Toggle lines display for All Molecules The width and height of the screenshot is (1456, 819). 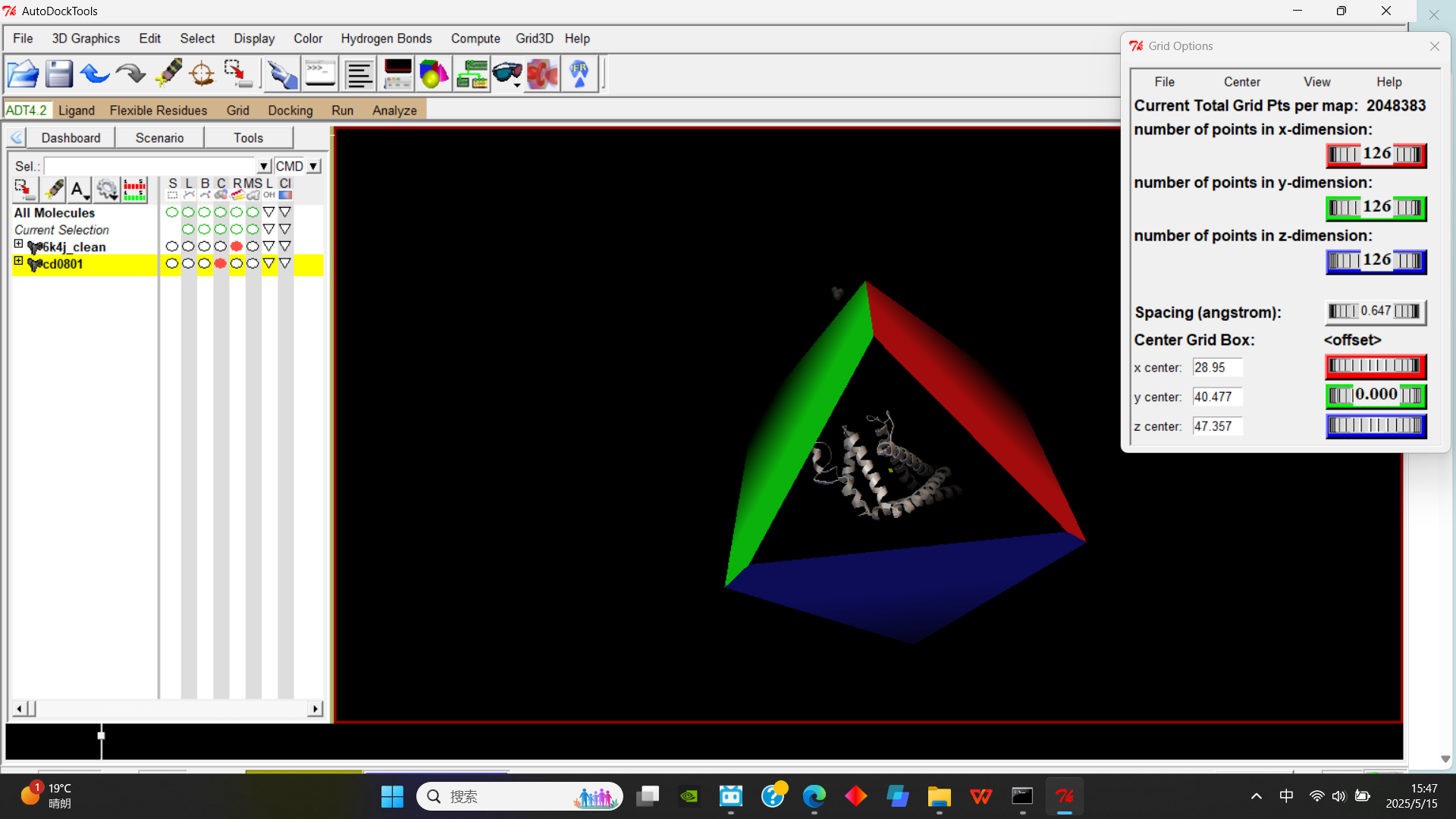coord(188,212)
